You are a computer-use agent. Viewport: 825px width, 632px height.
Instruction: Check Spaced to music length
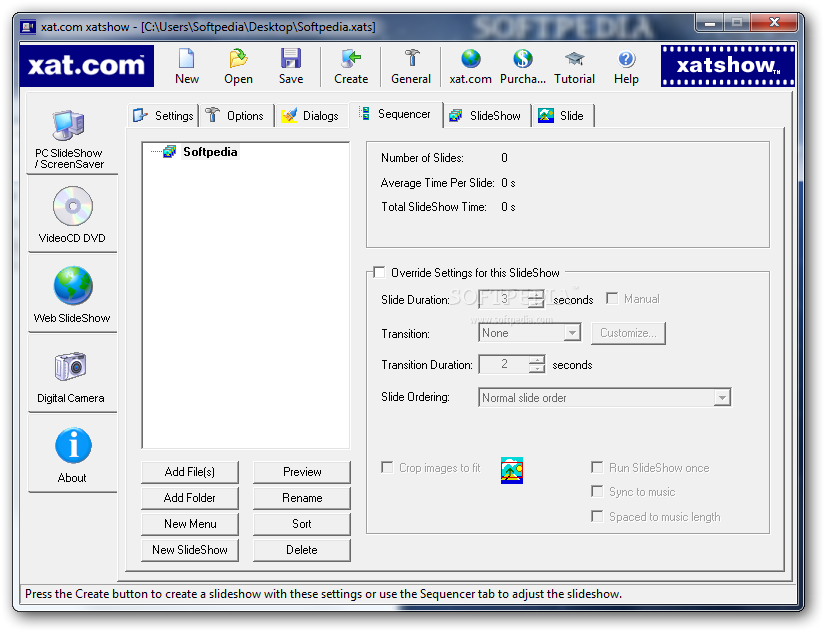[x=597, y=516]
